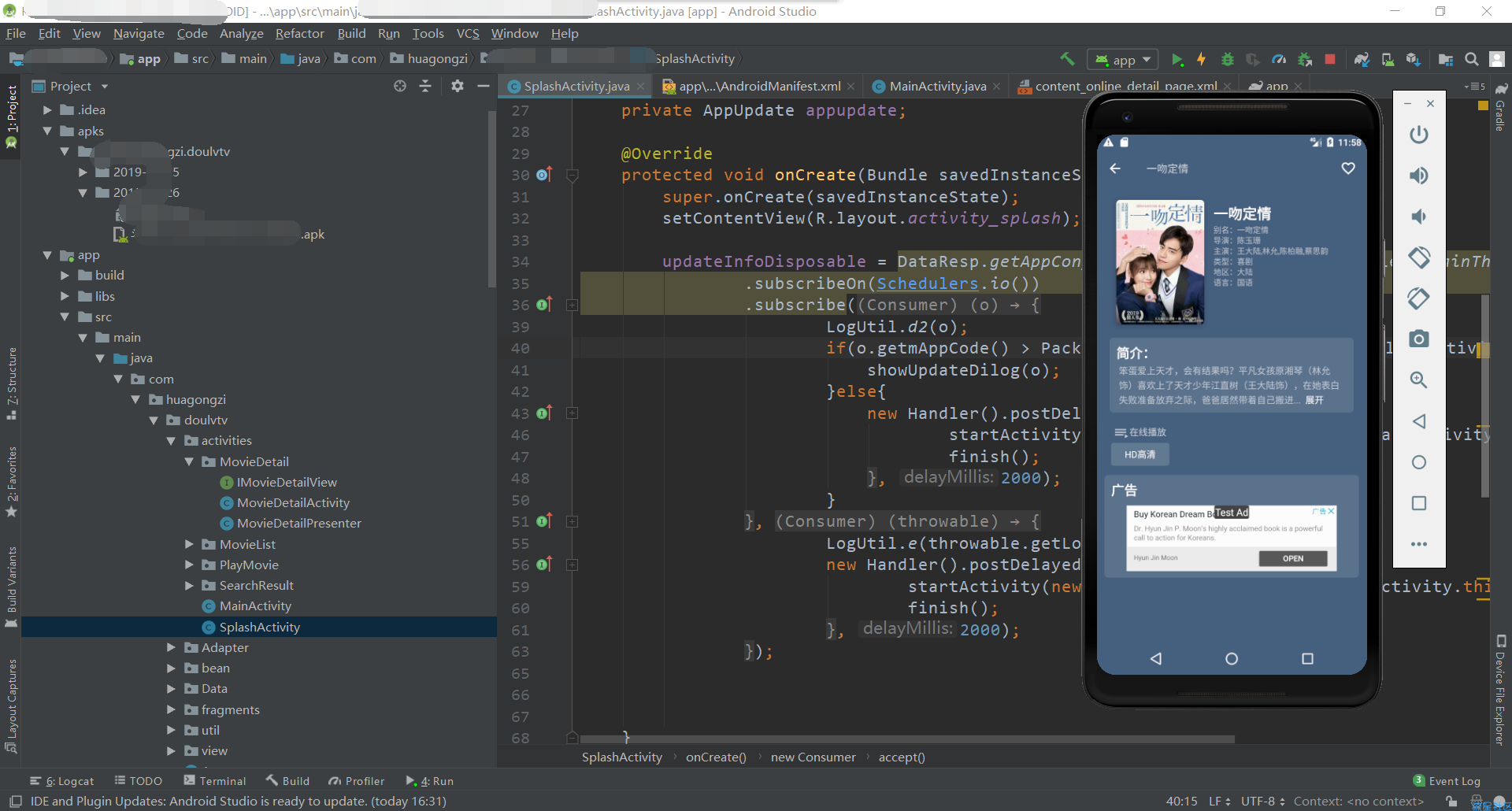The image size is (1512, 811).
Task: Toggle the Gradle side tool window
Action: [x=1501, y=106]
